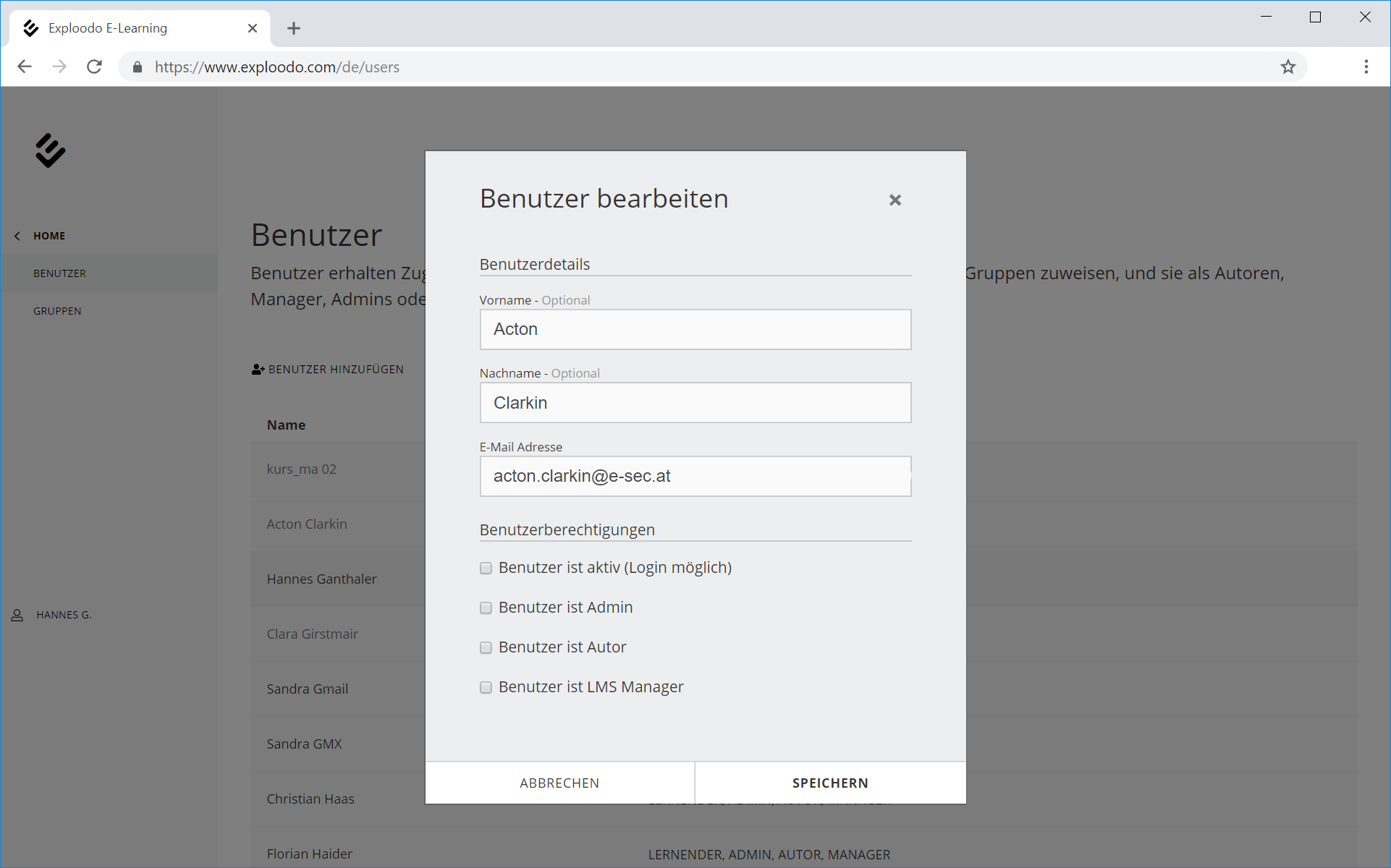Click the site lock icon in address bar
Image resolution: width=1391 pixels, height=868 pixels.
138,67
